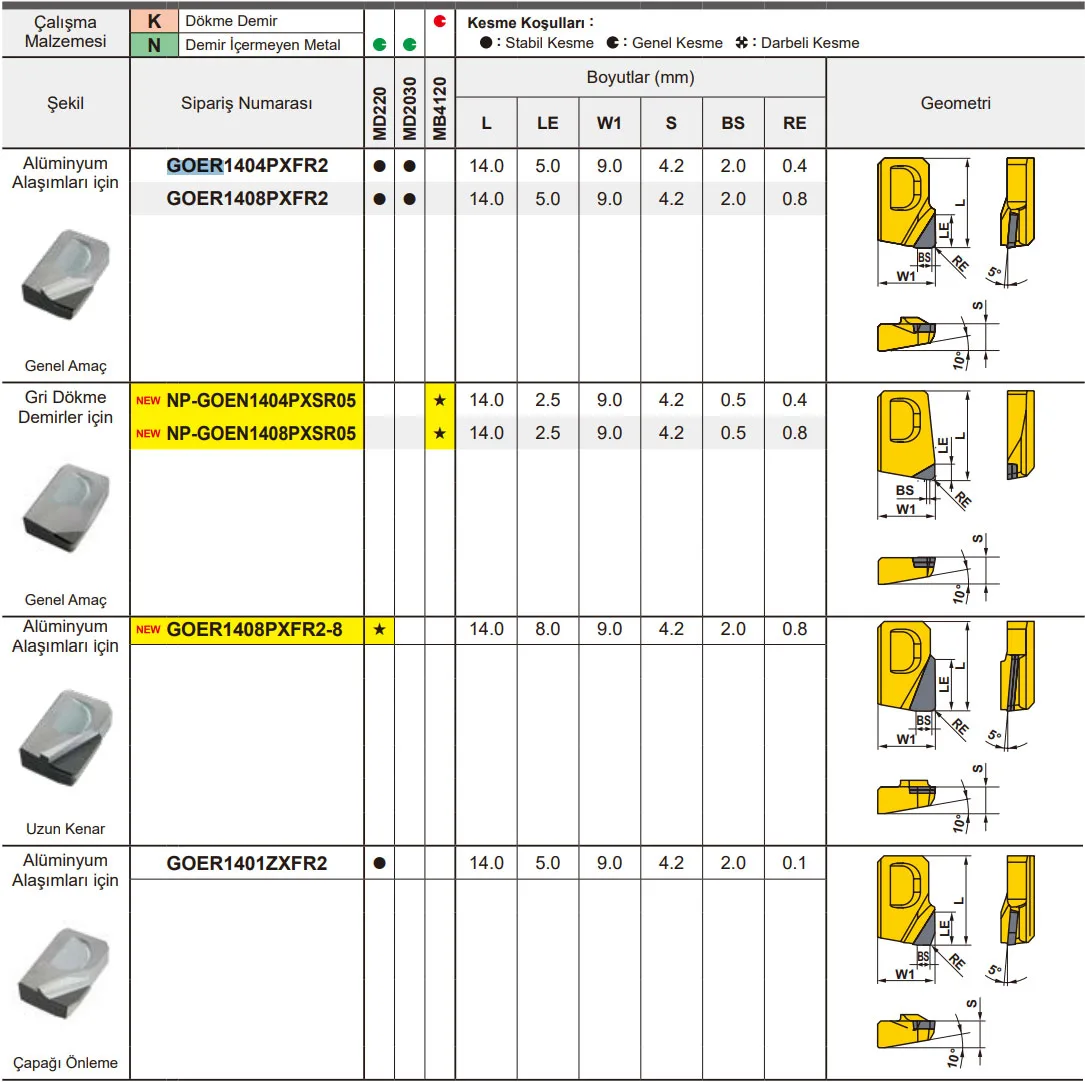The image size is (1085, 1082).
Task: Click the Geometri column header
Action: click(x=955, y=103)
